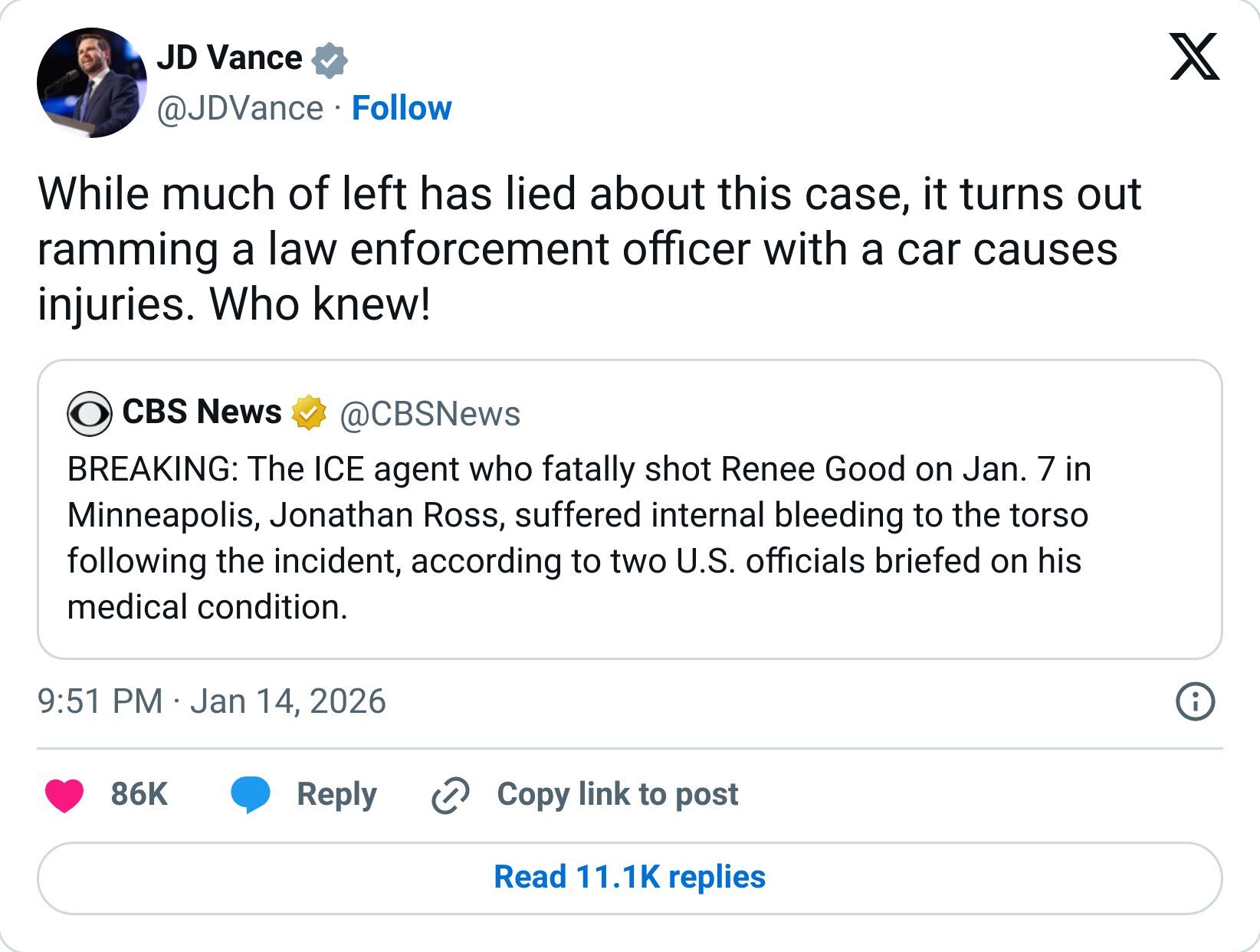Click the gold verified badge for CBS News
Screen dimensions: 1260x952
[308, 413]
